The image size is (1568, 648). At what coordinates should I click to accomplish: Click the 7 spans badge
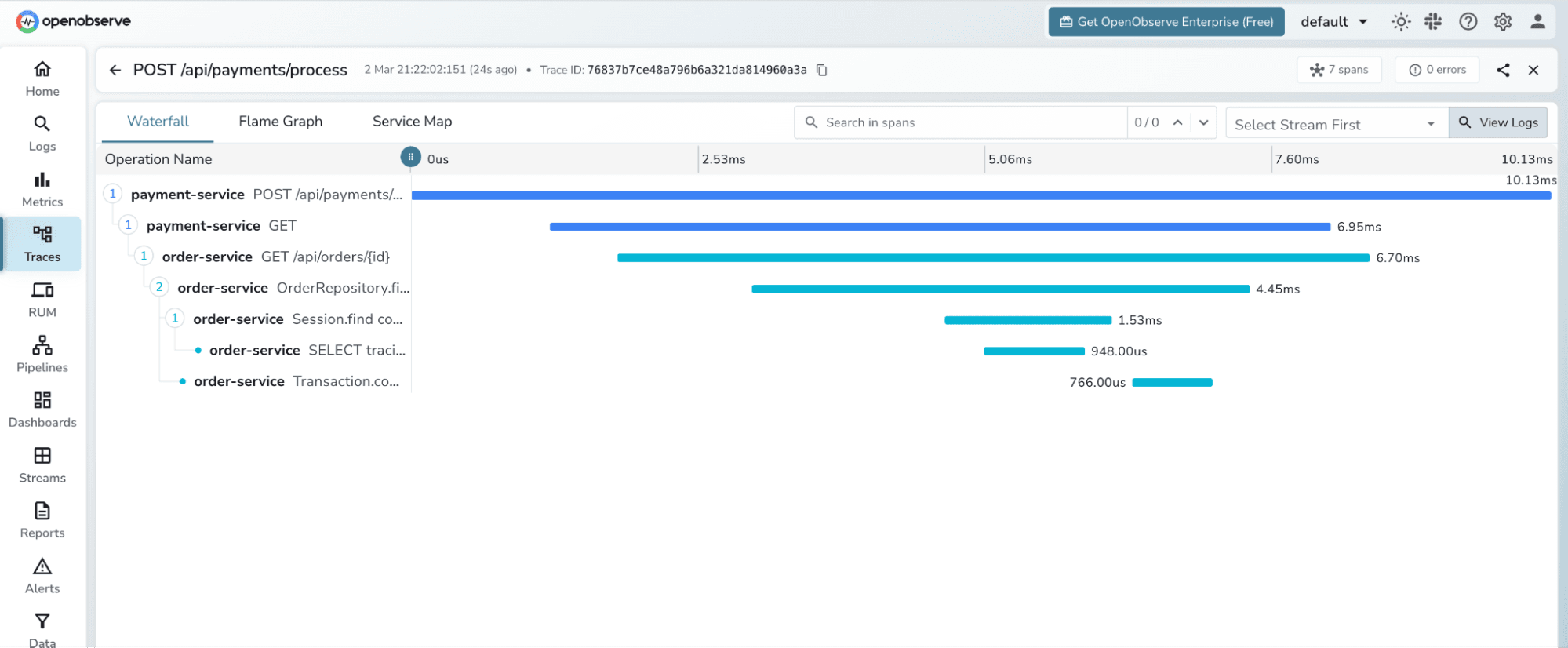pos(1339,70)
